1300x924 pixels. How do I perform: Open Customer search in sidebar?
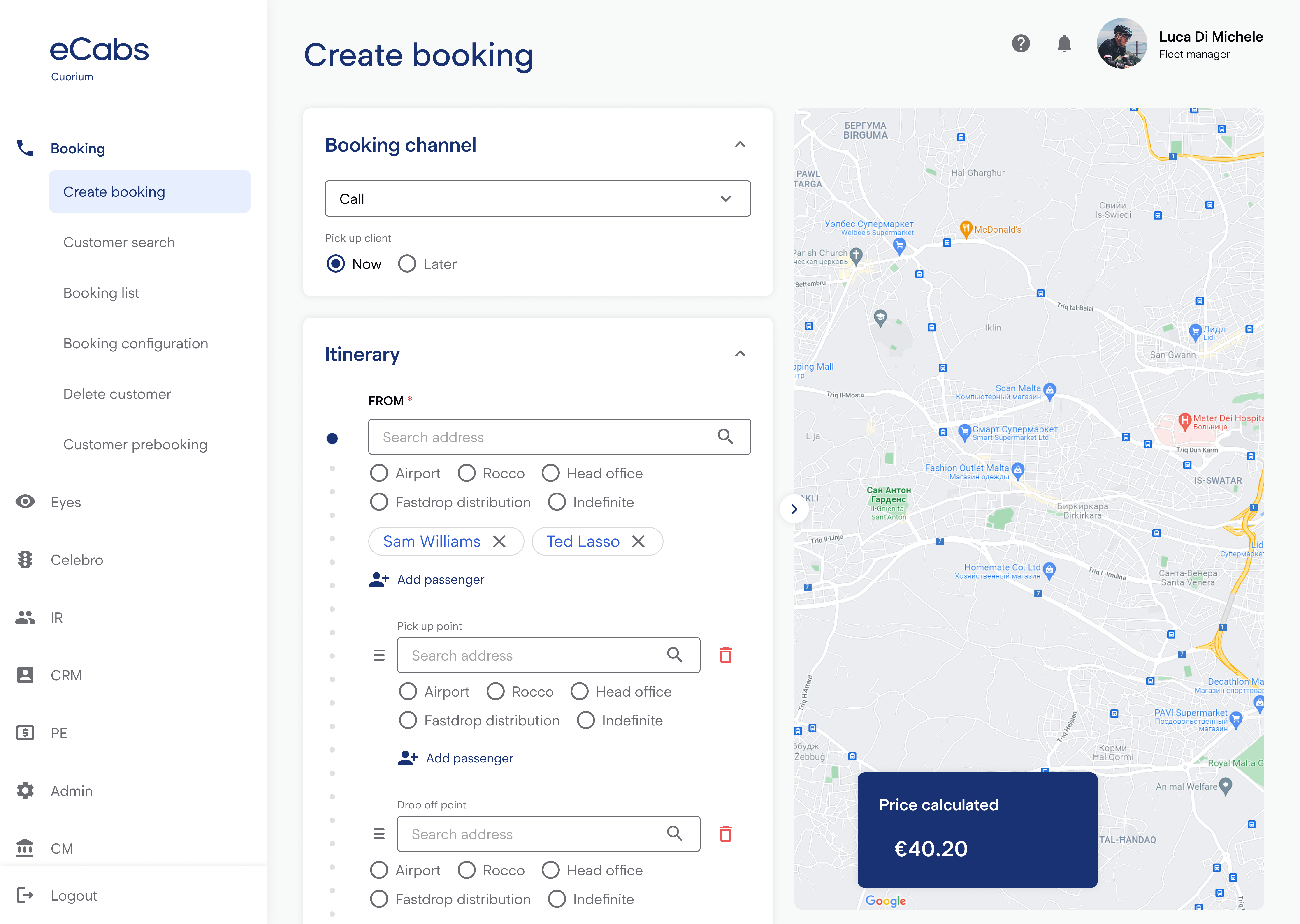119,242
